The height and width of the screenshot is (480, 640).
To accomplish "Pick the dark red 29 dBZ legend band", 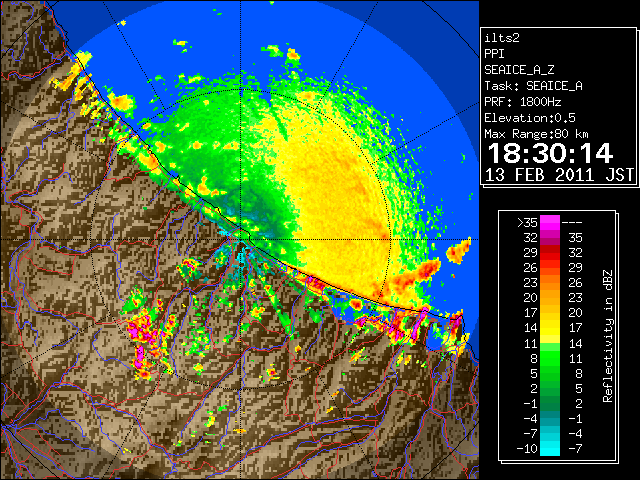I will coord(550,252).
